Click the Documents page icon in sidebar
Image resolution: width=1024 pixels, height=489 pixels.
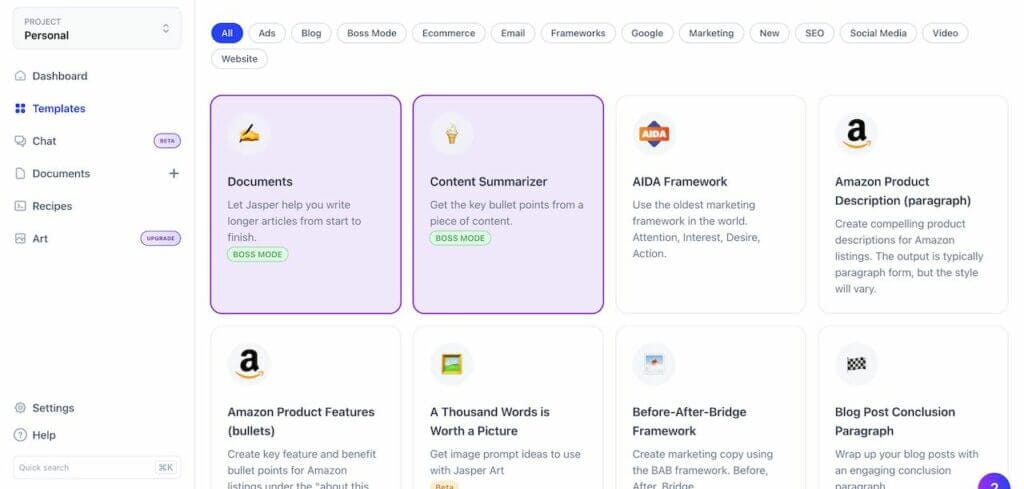point(20,174)
